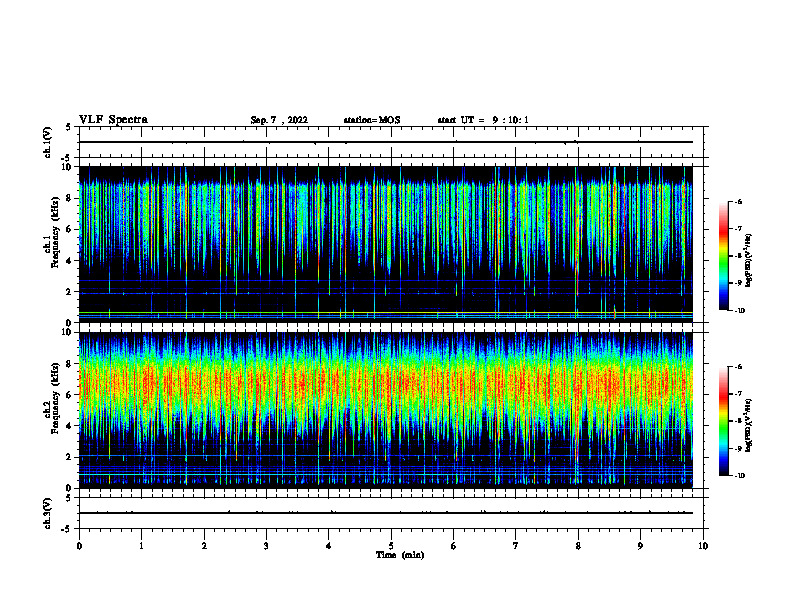
Task: Click time axis tick label "9"
Action: click(640, 546)
